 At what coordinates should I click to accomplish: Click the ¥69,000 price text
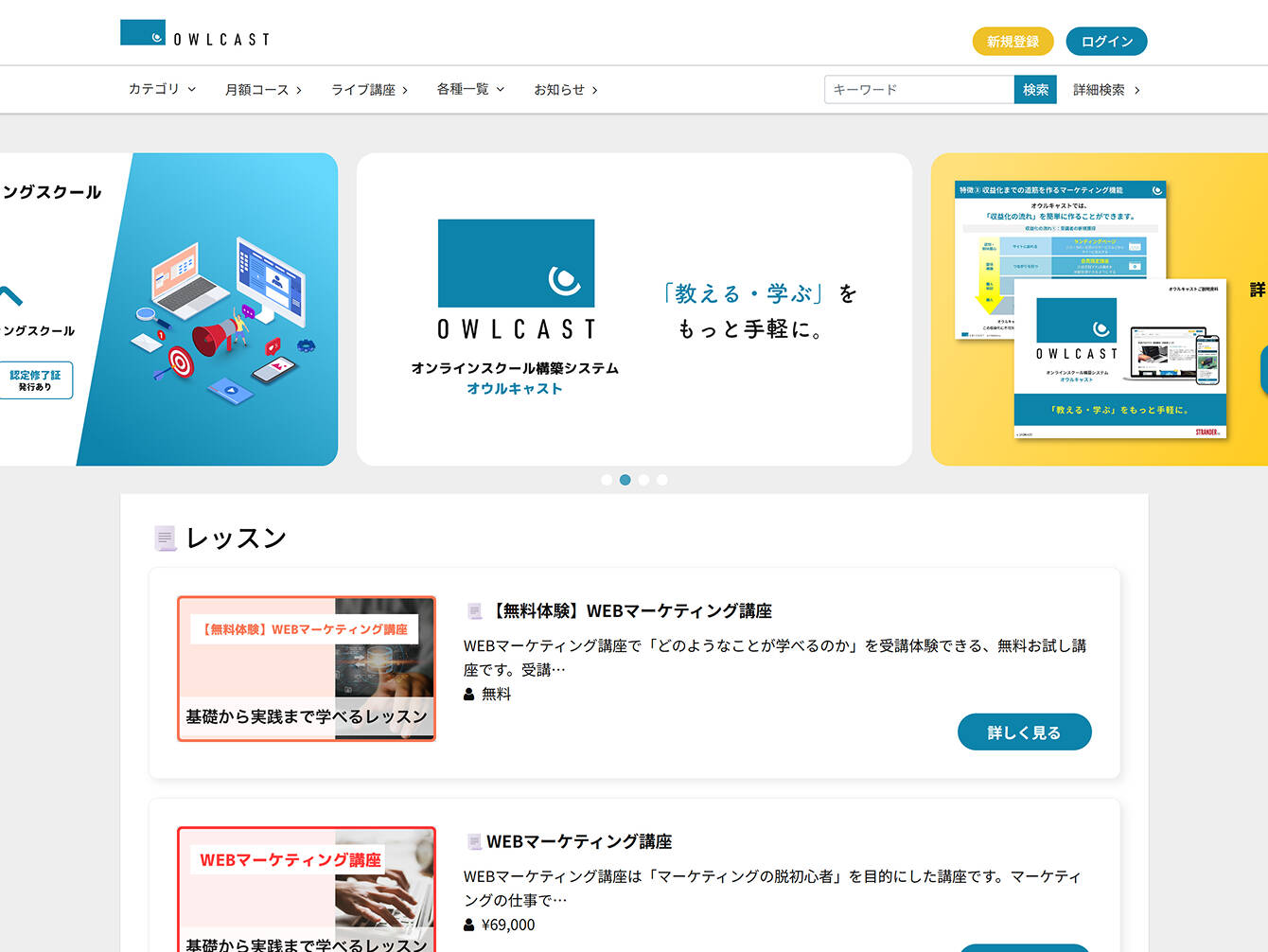pos(508,926)
